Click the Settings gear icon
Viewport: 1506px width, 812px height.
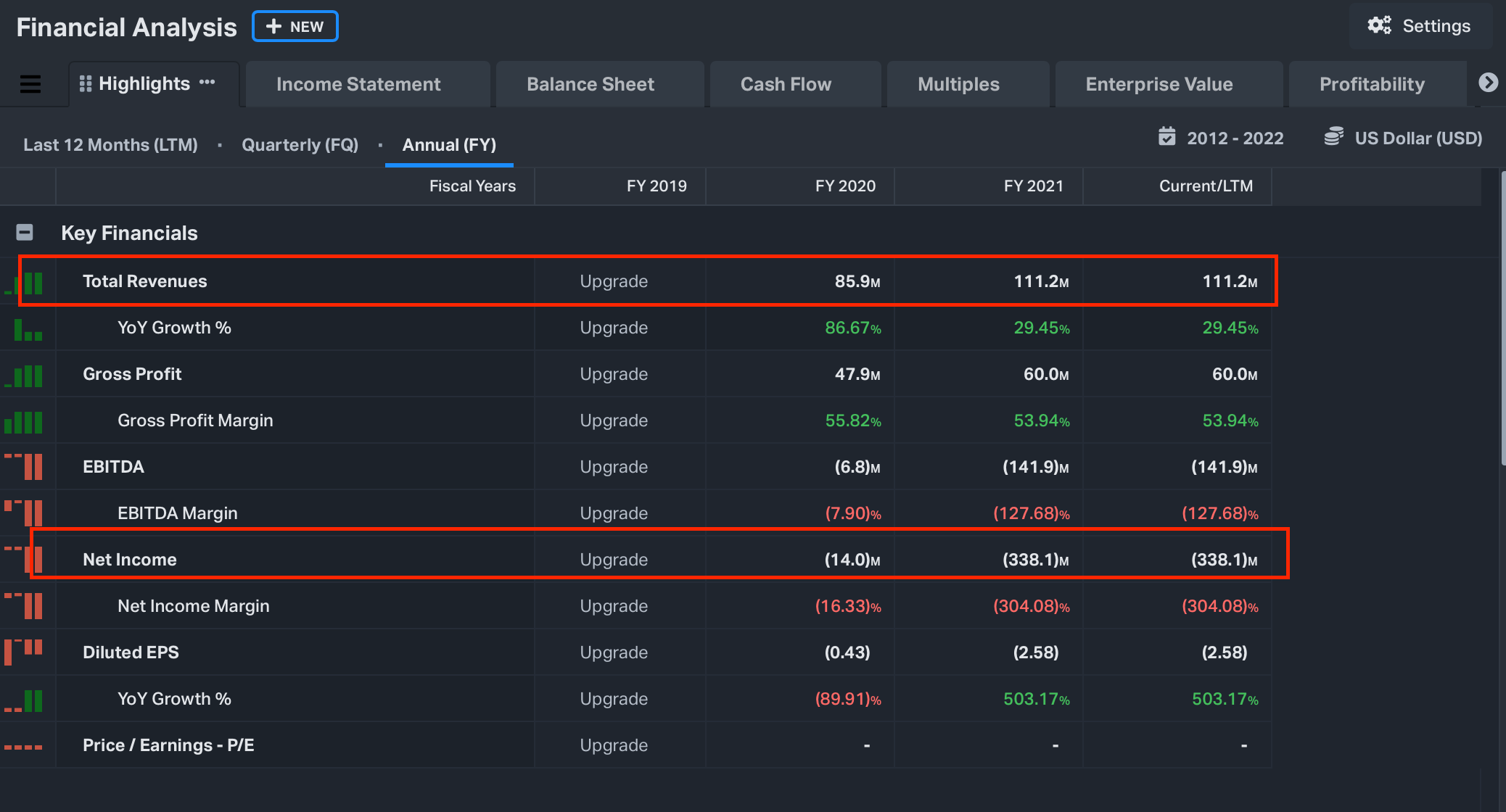click(x=1379, y=26)
